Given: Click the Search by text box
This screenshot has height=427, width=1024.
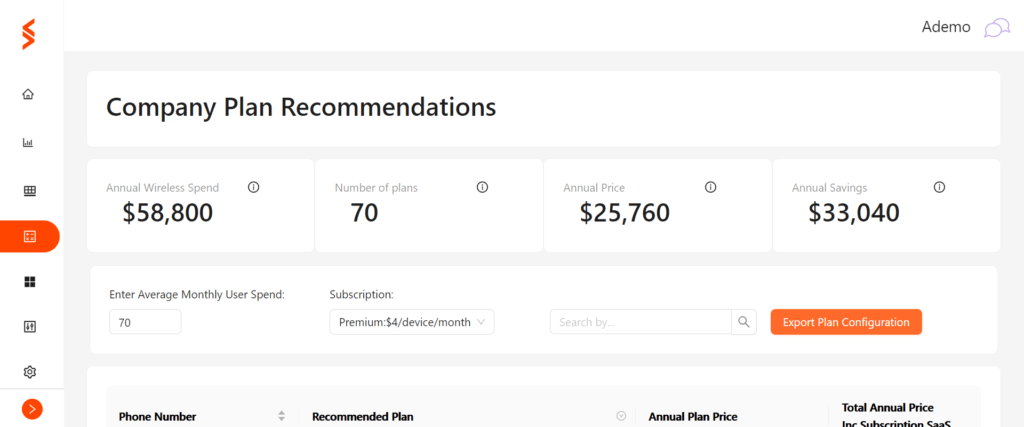Looking at the screenshot, I should [x=640, y=322].
